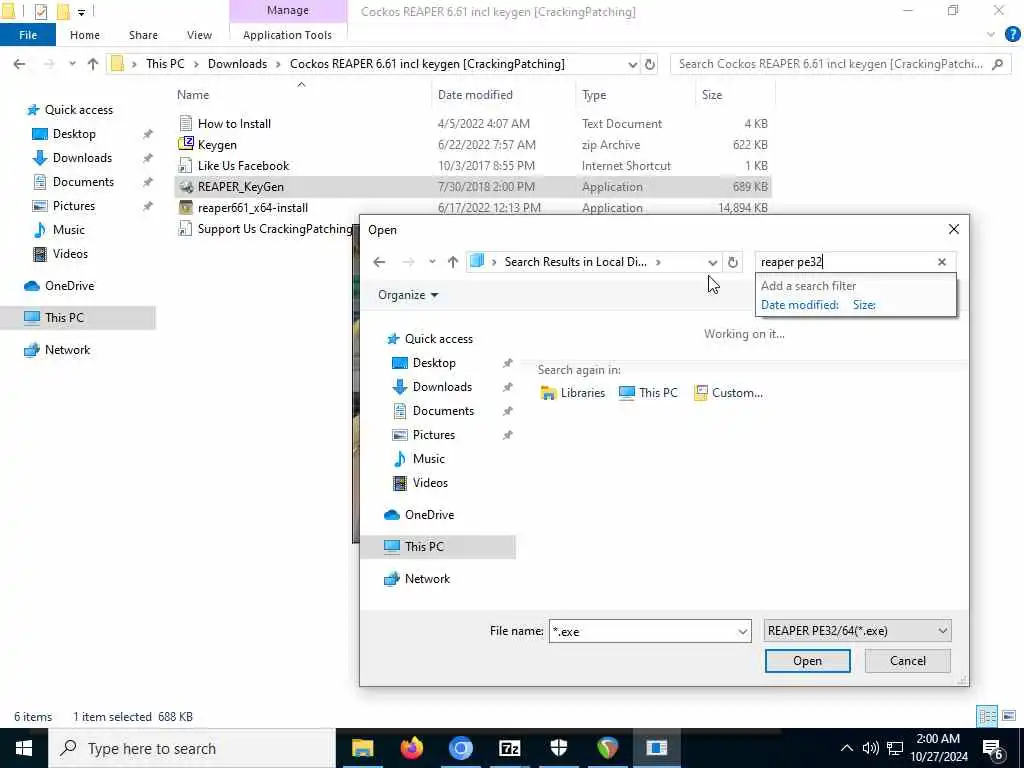Open Windows Security shield taskbar icon

(x=559, y=748)
